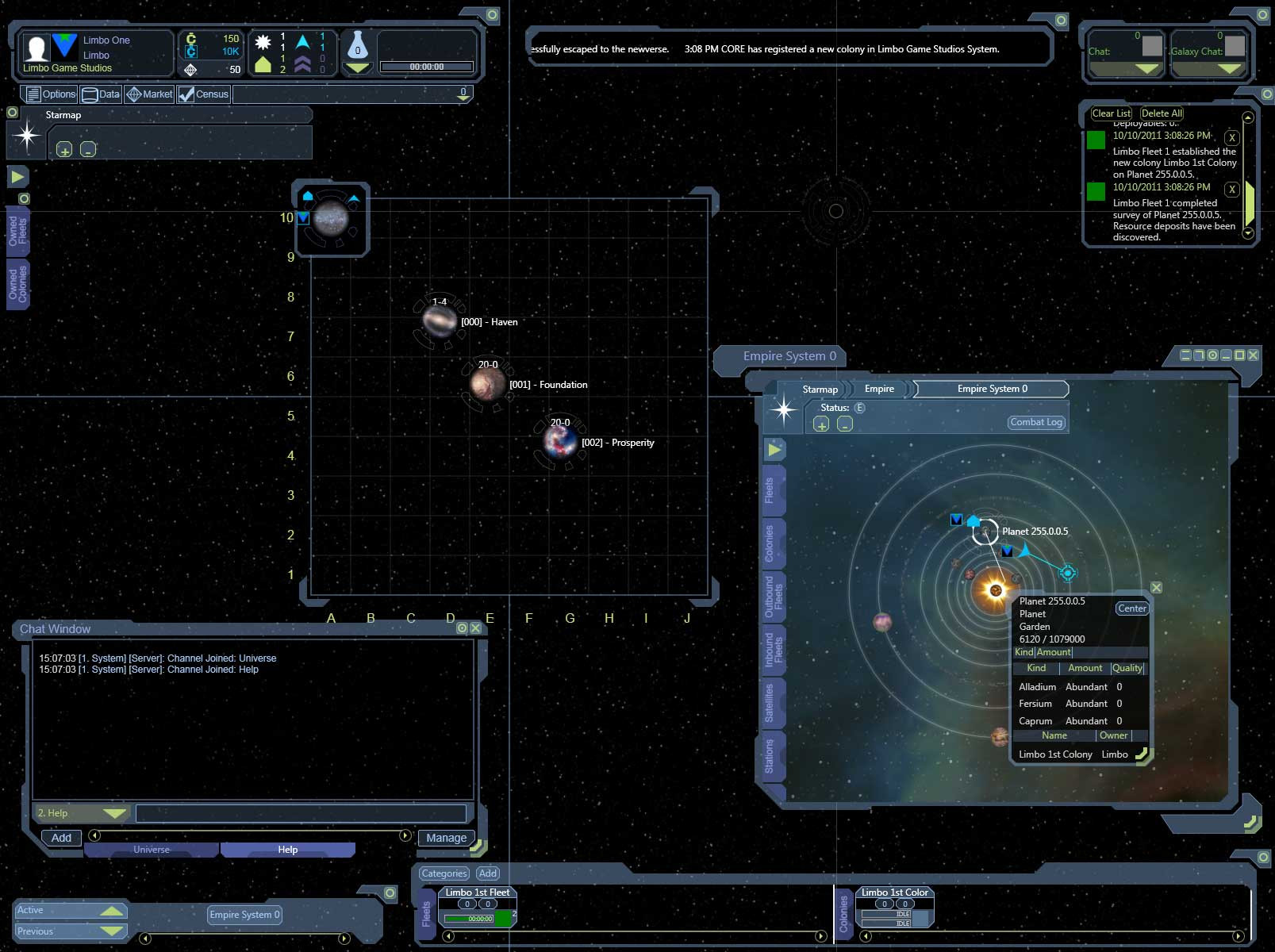The image size is (1275, 952).
Task: Expand the Chat dropdown arrow
Action: 1146,69
